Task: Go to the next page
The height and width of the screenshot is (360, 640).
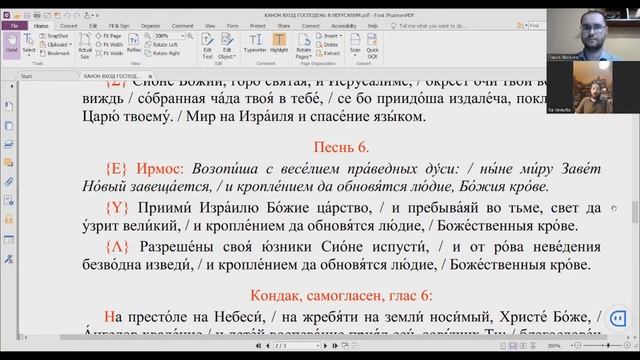Action: 325,346
